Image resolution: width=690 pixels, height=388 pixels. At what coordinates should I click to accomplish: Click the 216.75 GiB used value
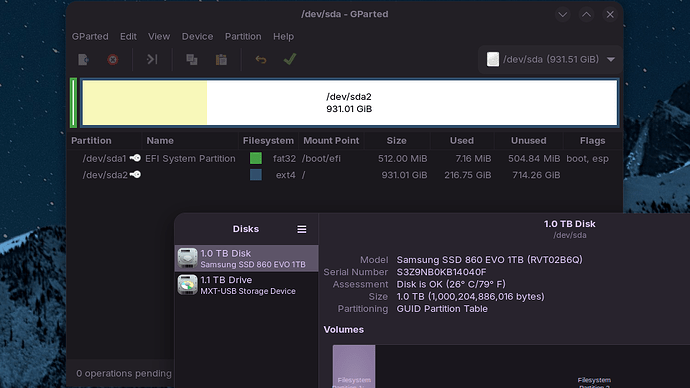click(x=468, y=175)
